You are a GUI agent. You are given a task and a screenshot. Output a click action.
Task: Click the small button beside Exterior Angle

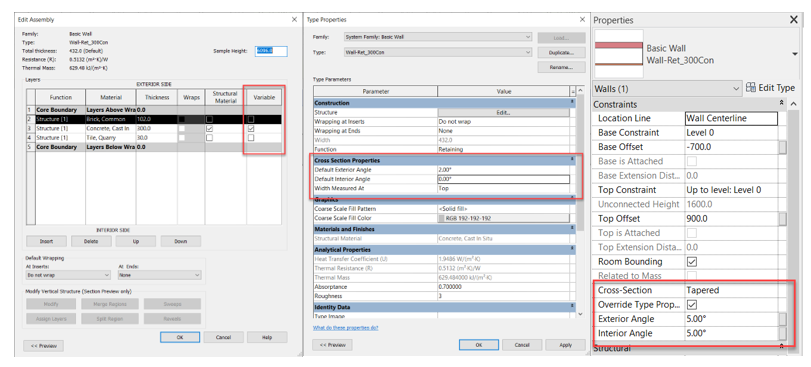click(783, 319)
